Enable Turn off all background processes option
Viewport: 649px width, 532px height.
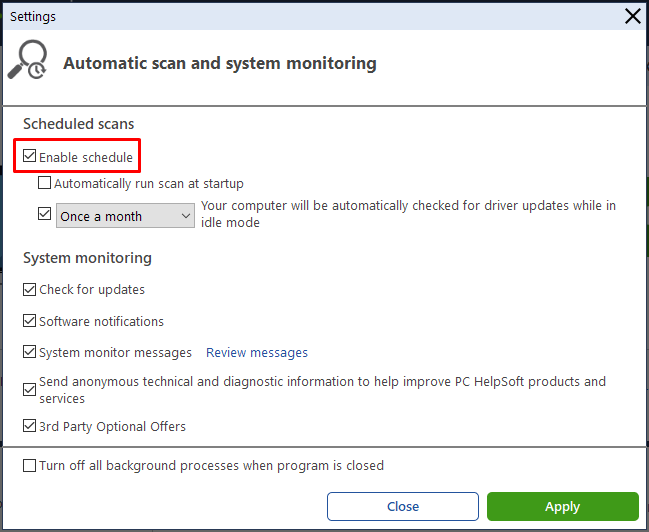(29, 465)
